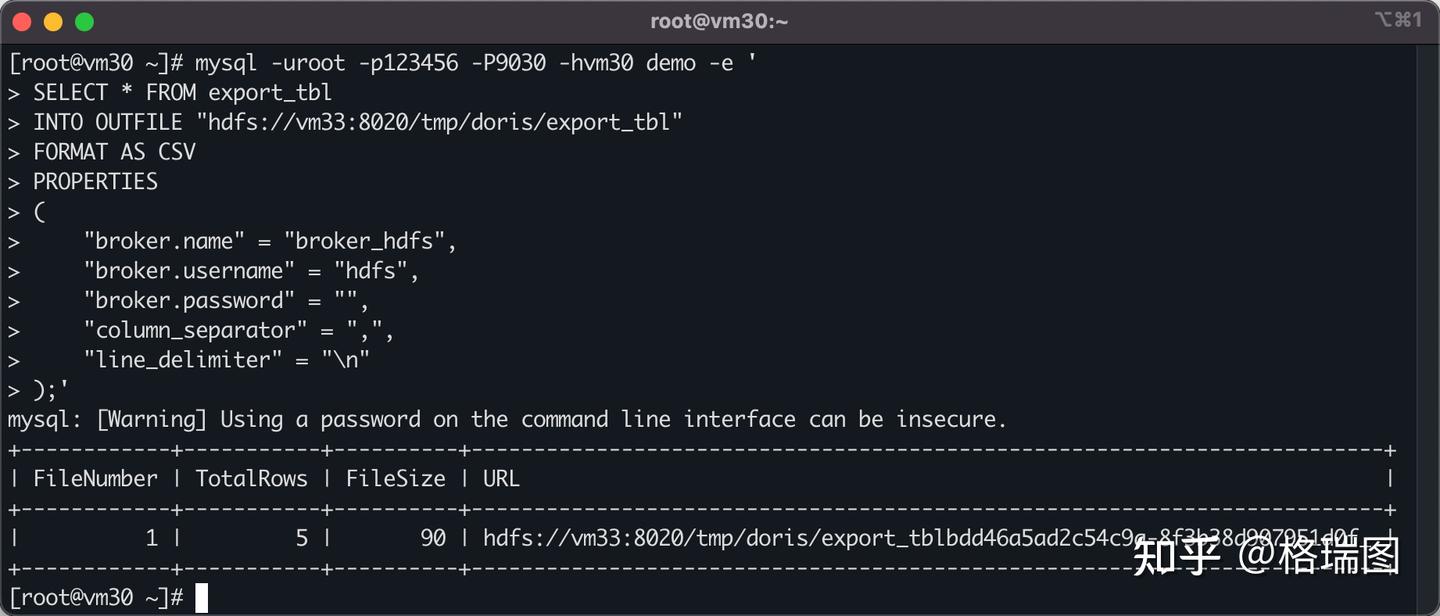Click the TotalRows column header

pyautogui.click(x=251, y=479)
